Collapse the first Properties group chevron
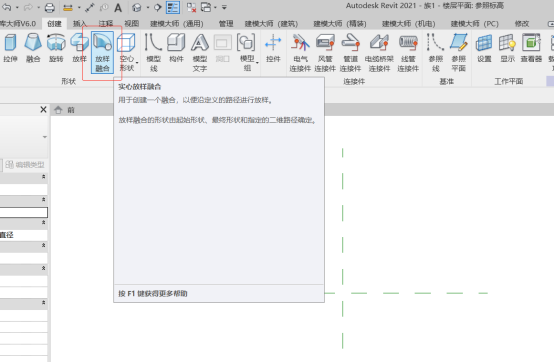The height and width of the screenshot is (362, 554). click(43, 177)
